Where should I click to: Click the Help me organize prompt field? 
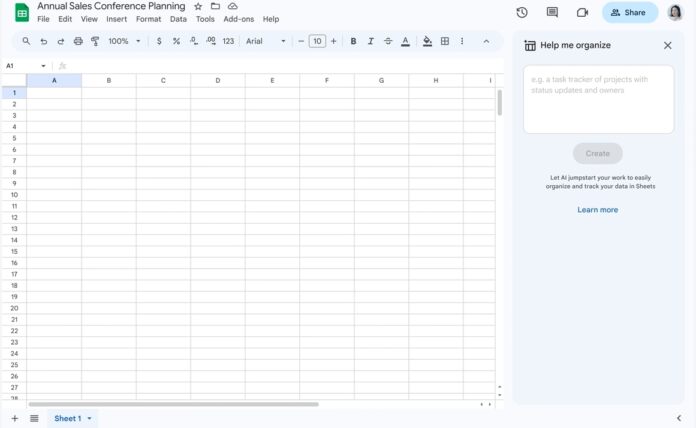[x=598, y=99]
